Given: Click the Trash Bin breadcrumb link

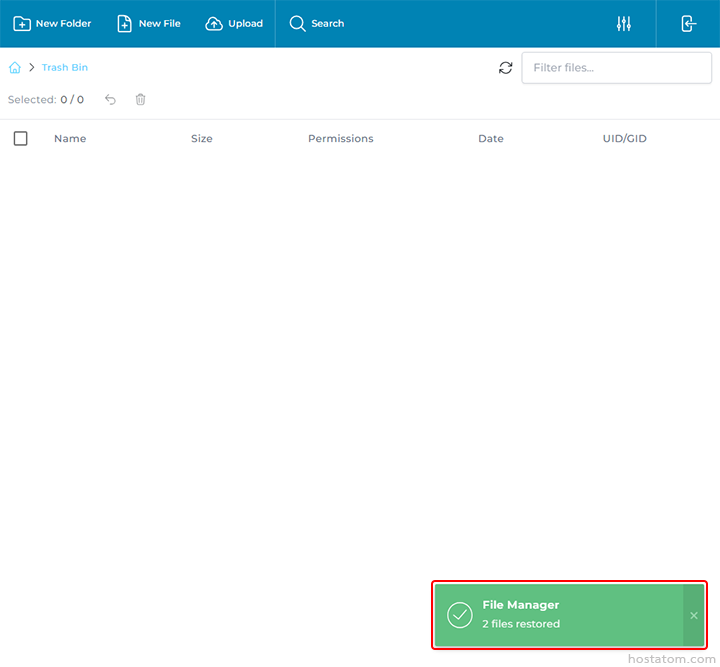Looking at the screenshot, I should tap(65, 68).
